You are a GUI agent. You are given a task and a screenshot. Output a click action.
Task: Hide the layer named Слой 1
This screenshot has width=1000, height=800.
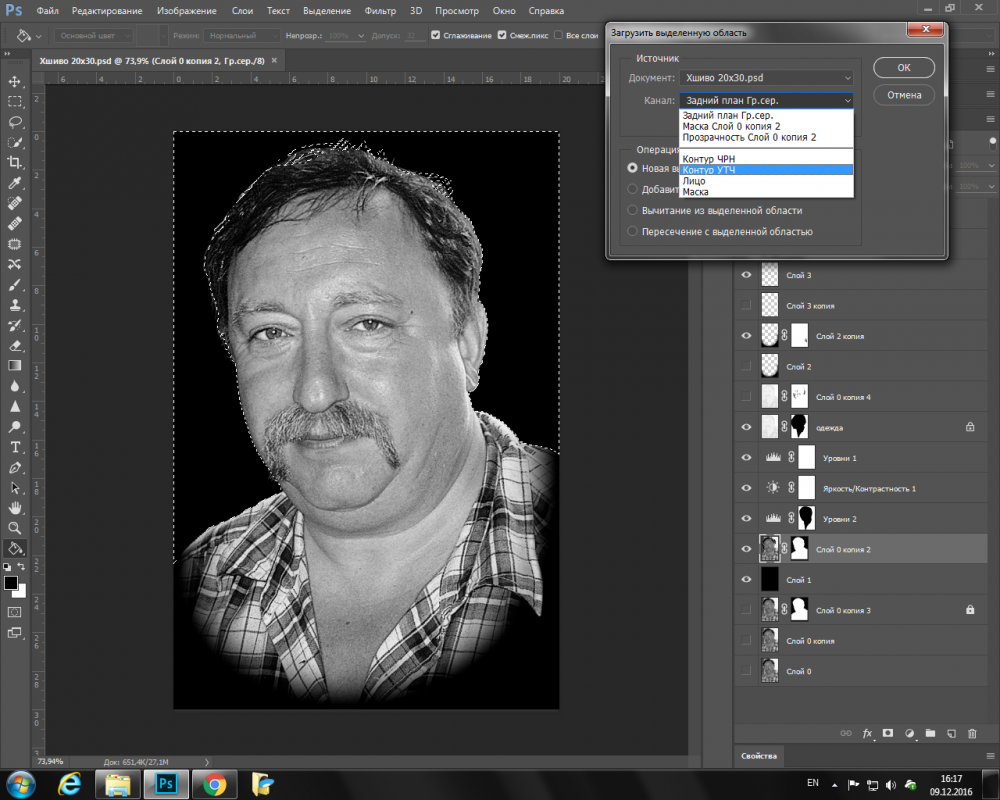point(746,580)
